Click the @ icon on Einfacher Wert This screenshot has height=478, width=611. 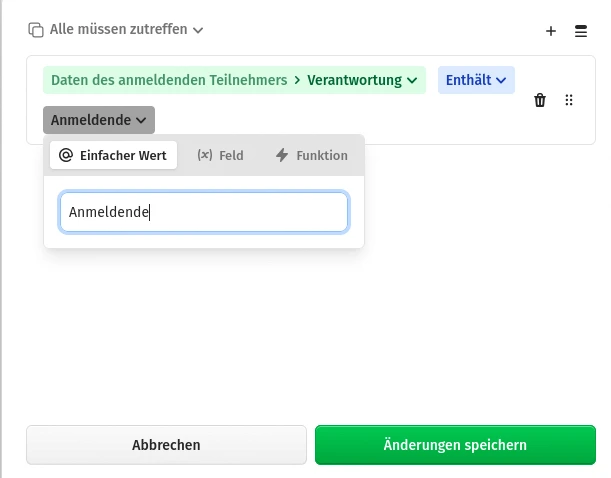tap(66, 155)
